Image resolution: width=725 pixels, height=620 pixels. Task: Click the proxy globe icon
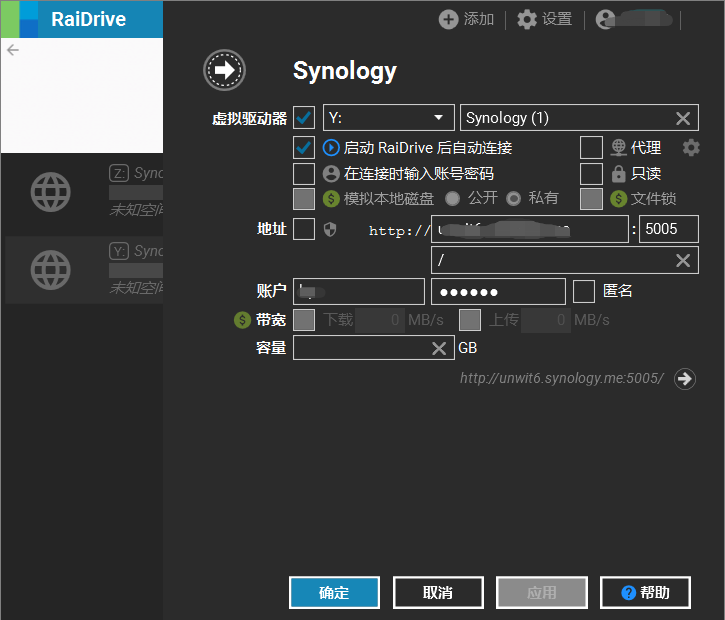tap(618, 148)
